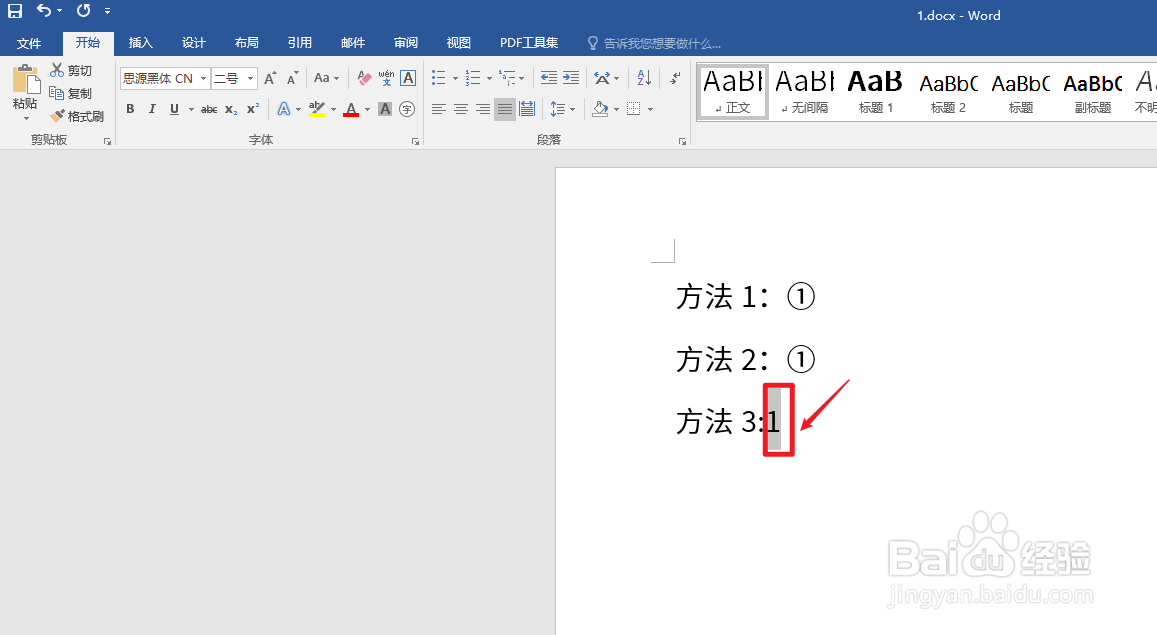This screenshot has width=1157, height=635.
Task: Clear all formatting with eraser icon
Action: pyautogui.click(x=364, y=78)
